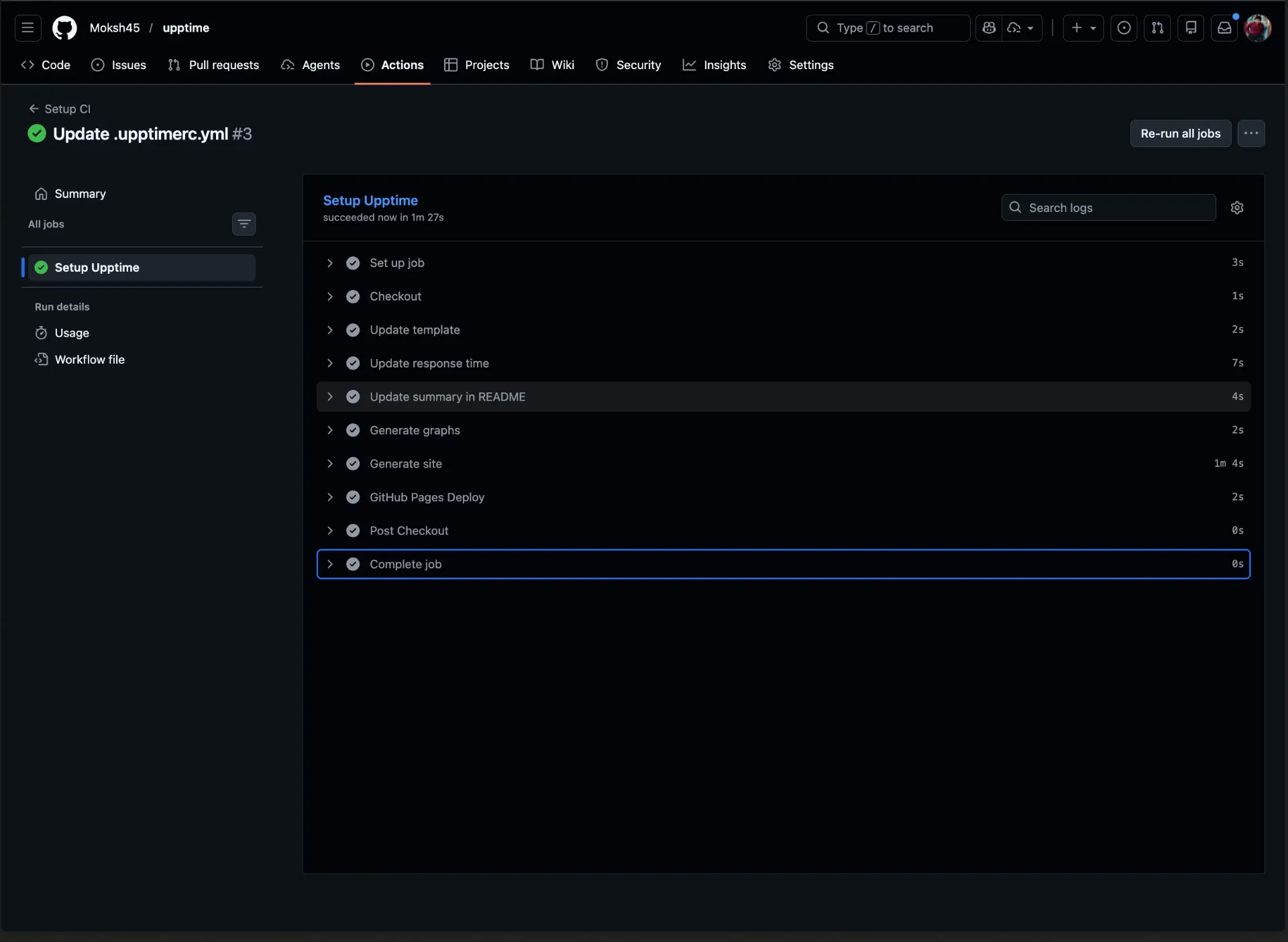Open the hamburger navigation menu

[27, 28]
